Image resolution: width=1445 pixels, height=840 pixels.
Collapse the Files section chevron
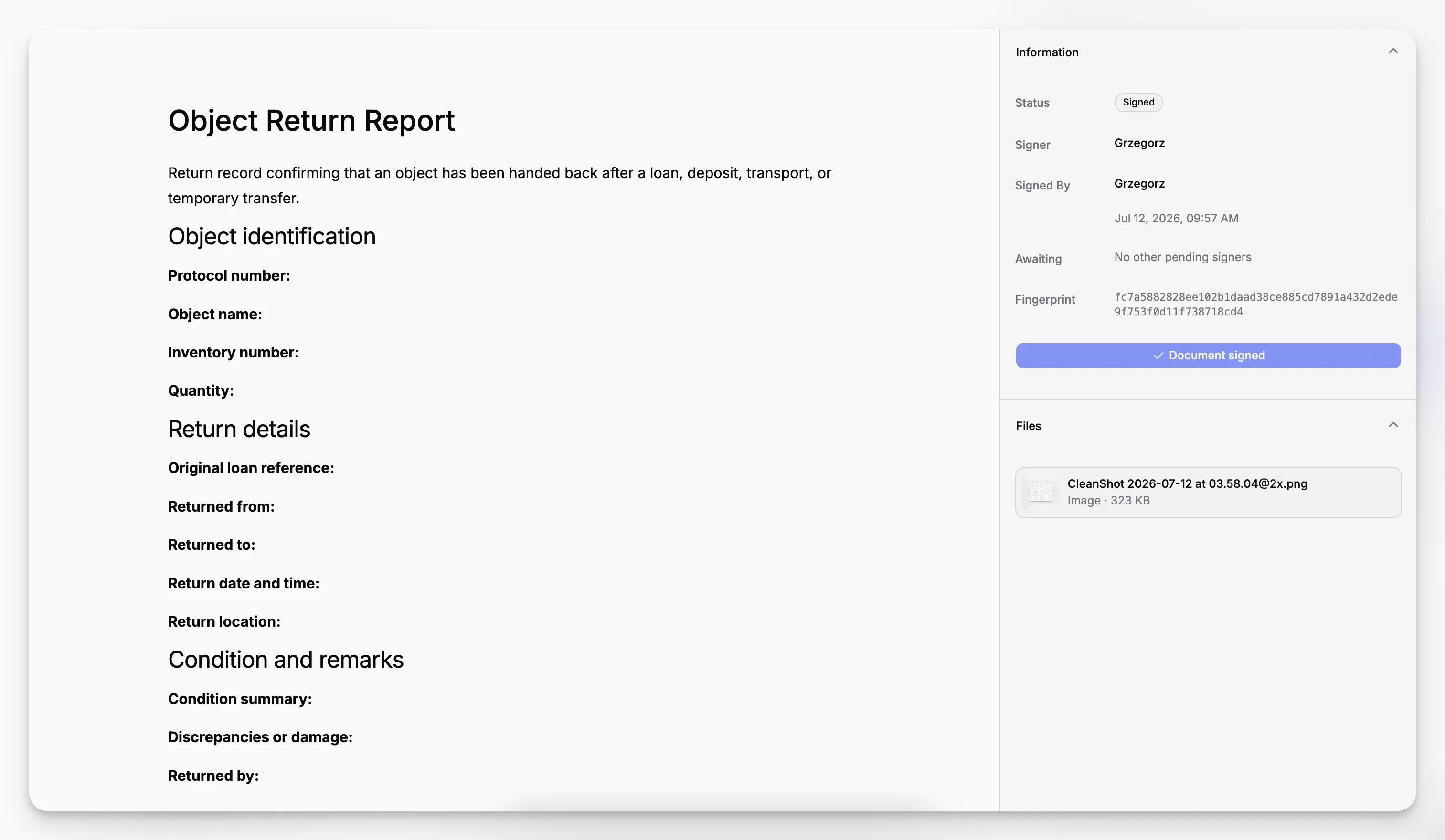coord(1393,425)
